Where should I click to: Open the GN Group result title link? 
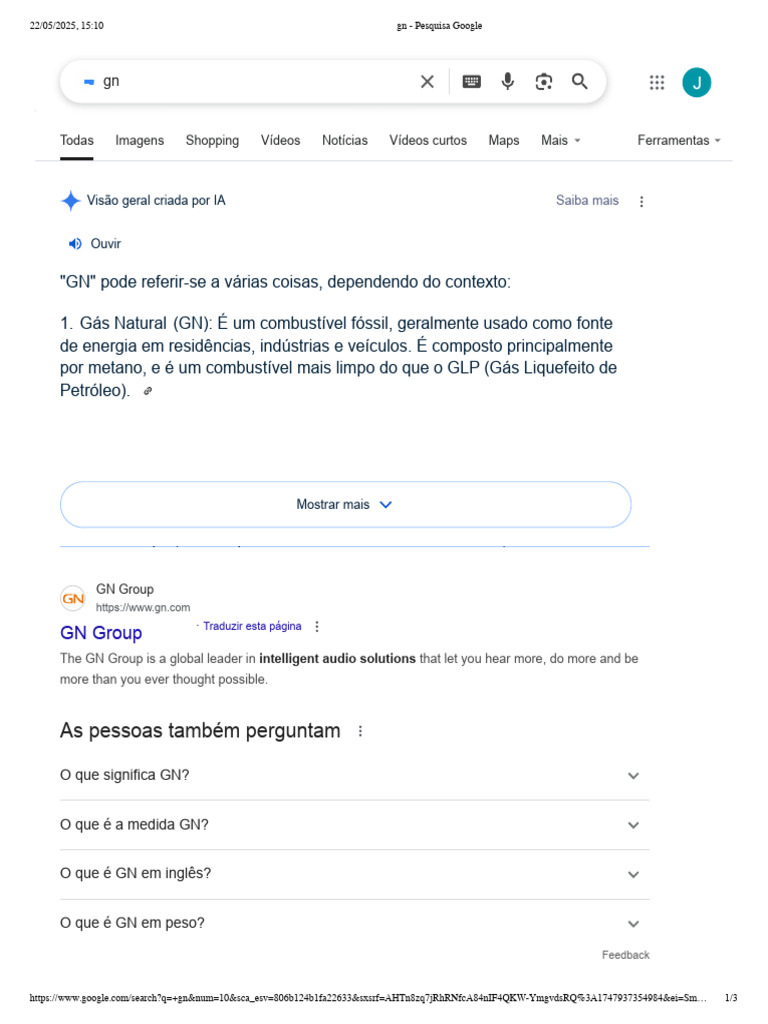[x=101, y=633]
